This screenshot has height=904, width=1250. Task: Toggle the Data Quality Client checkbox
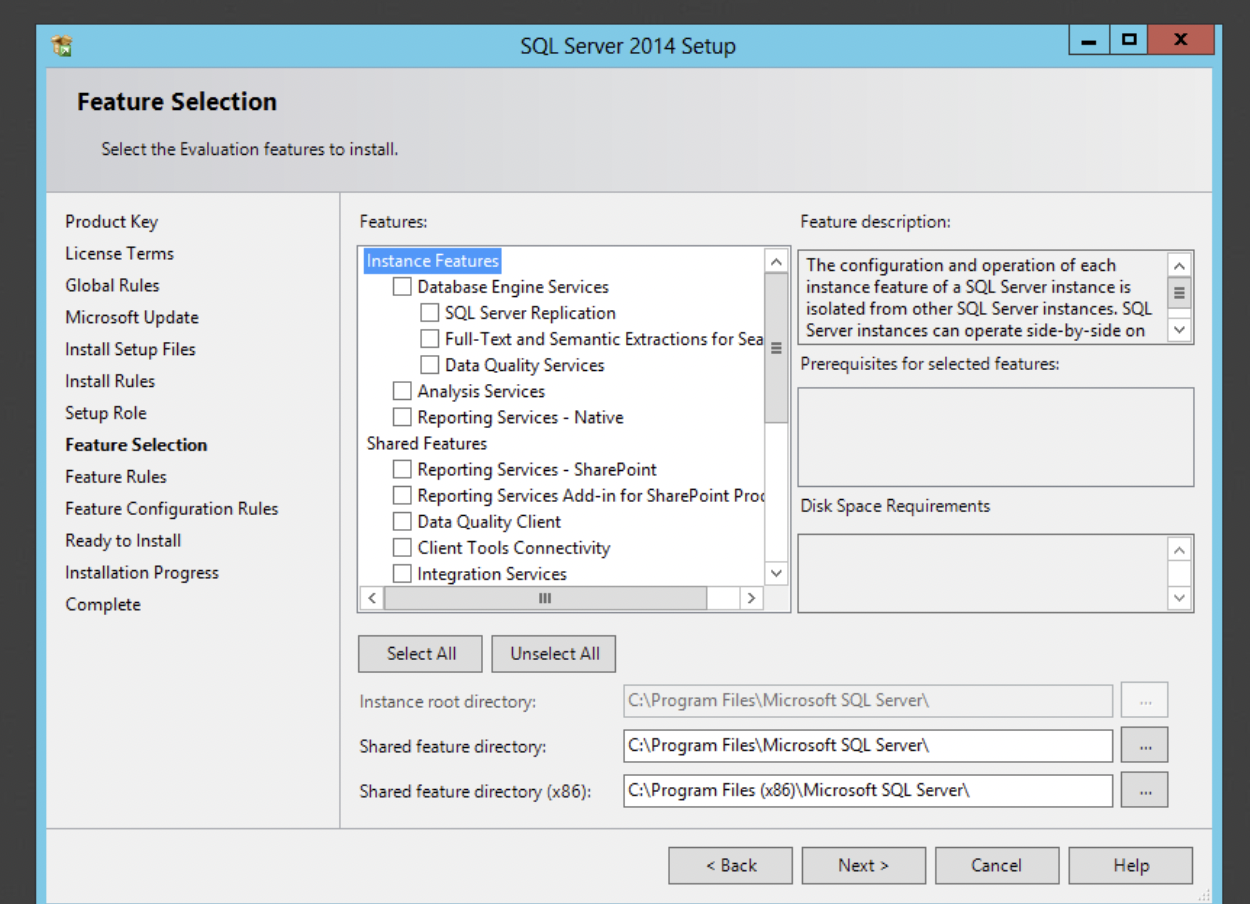click(x=402, y=522)
